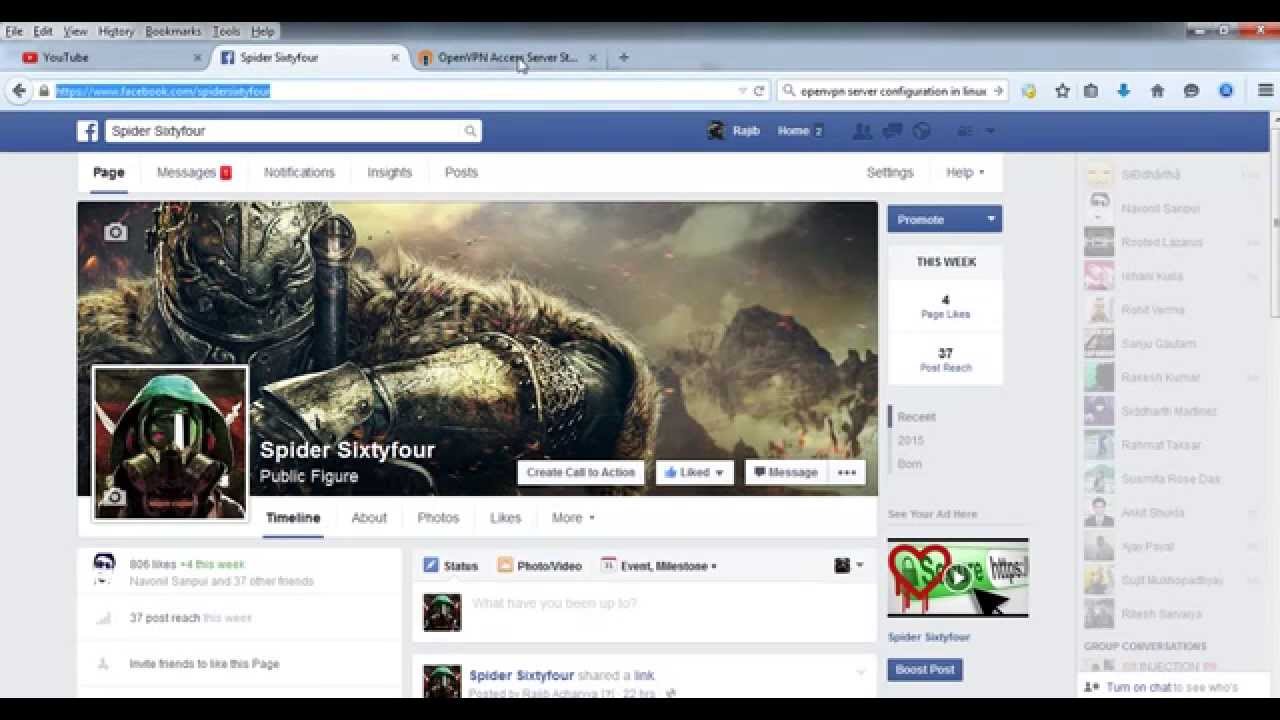Open the account menu arrow in blue bar
This screenshot has height=720, width=1280.
(990, 131)
